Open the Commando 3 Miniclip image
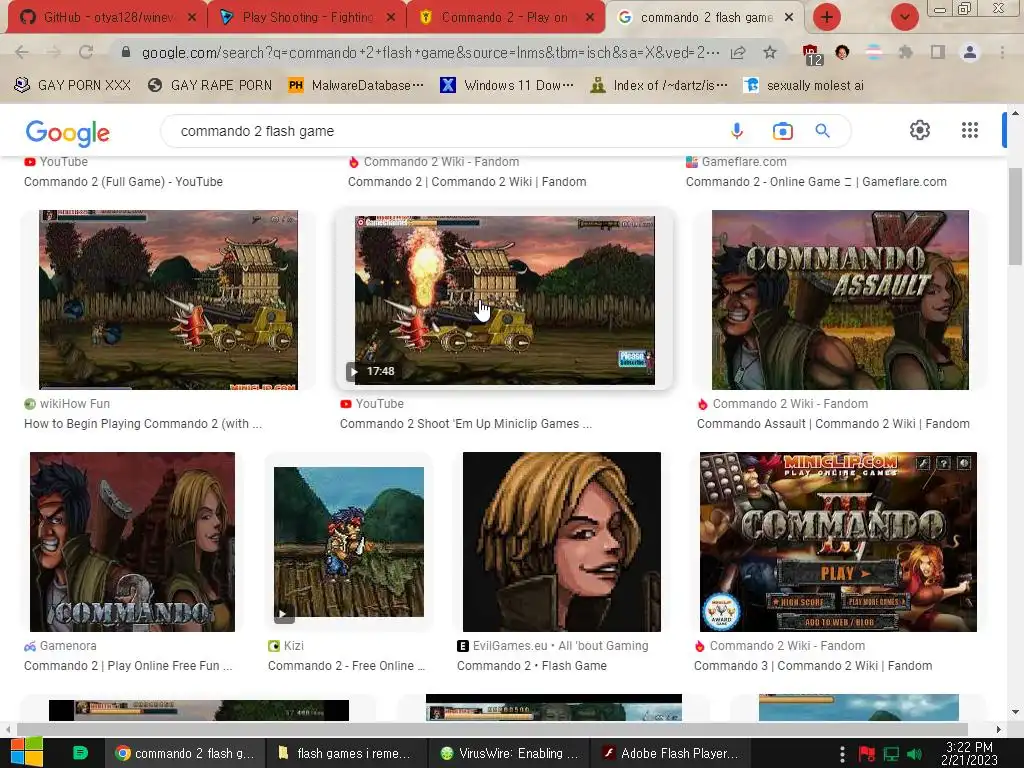The image size is (1024, 768). (x=838, y=541)
